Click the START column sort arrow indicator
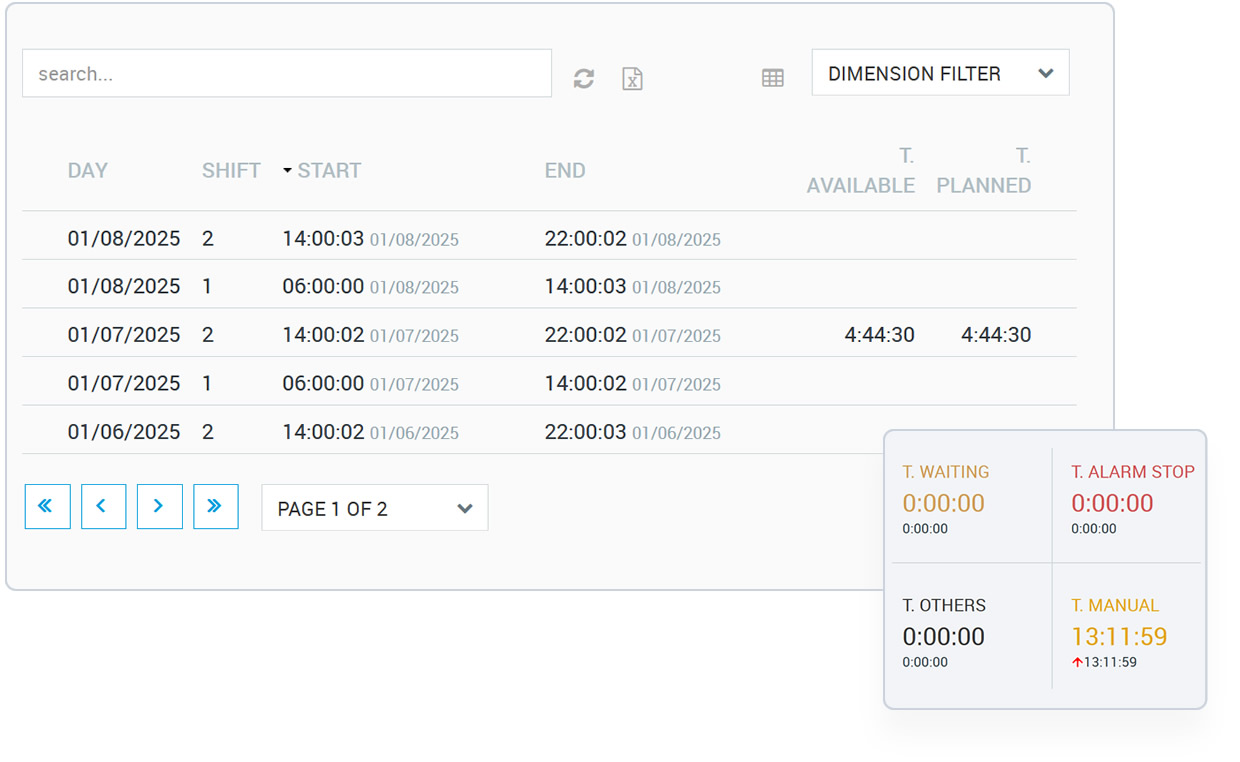The width and height of the screenshot is (1240, 762). pyautogui.click(x=288, y=171)
